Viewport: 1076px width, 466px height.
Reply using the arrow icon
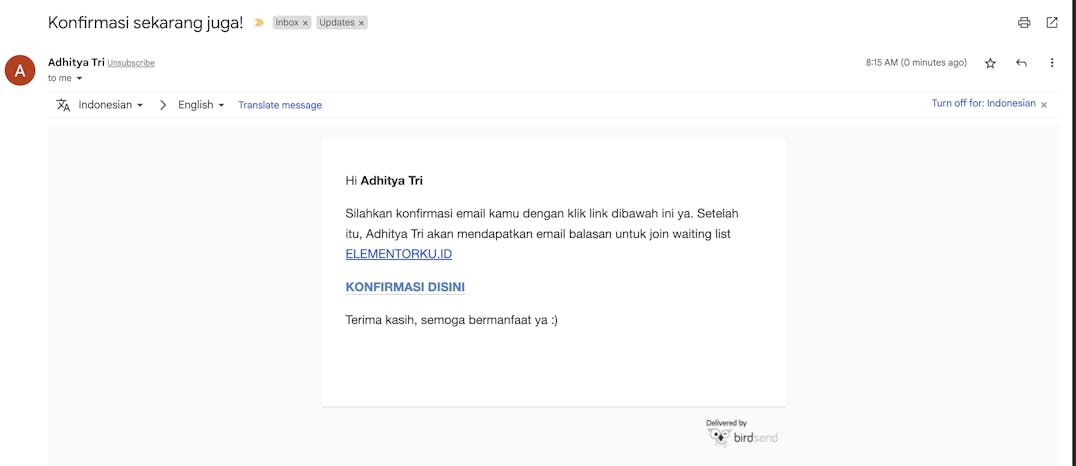(1021, 63)
